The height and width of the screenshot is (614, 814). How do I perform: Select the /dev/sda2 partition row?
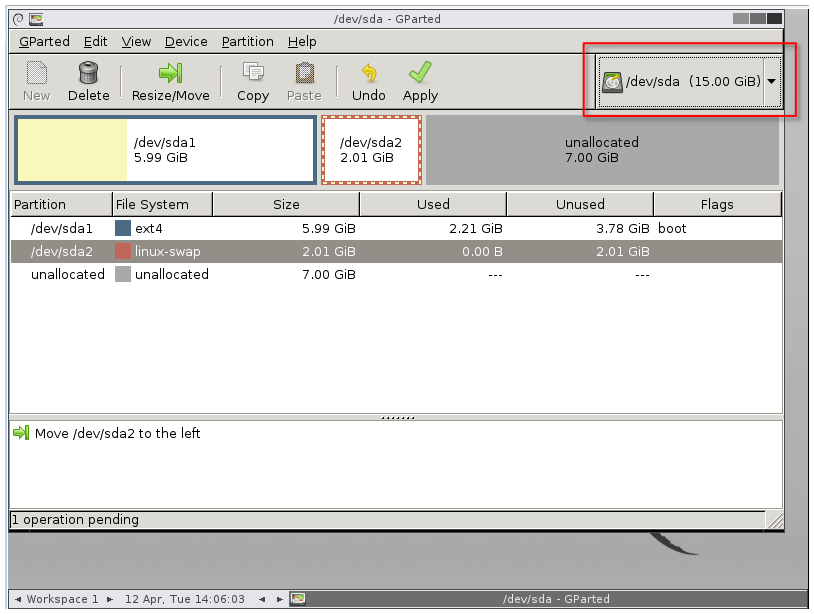point(396,251)
